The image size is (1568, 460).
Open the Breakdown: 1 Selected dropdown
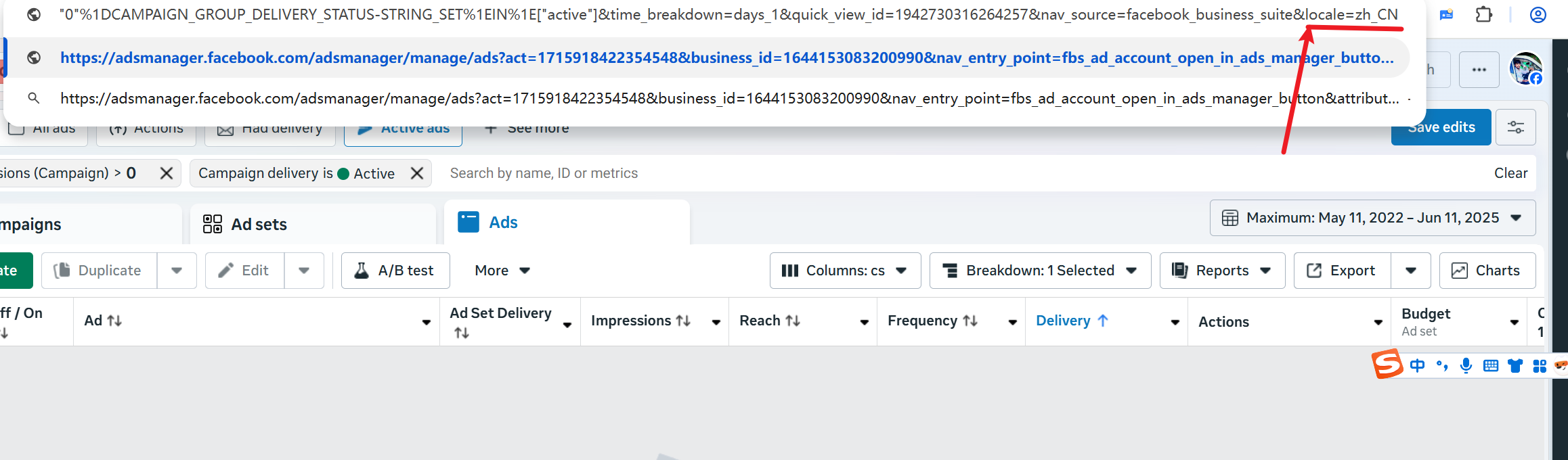click(x=1039, y=271)
